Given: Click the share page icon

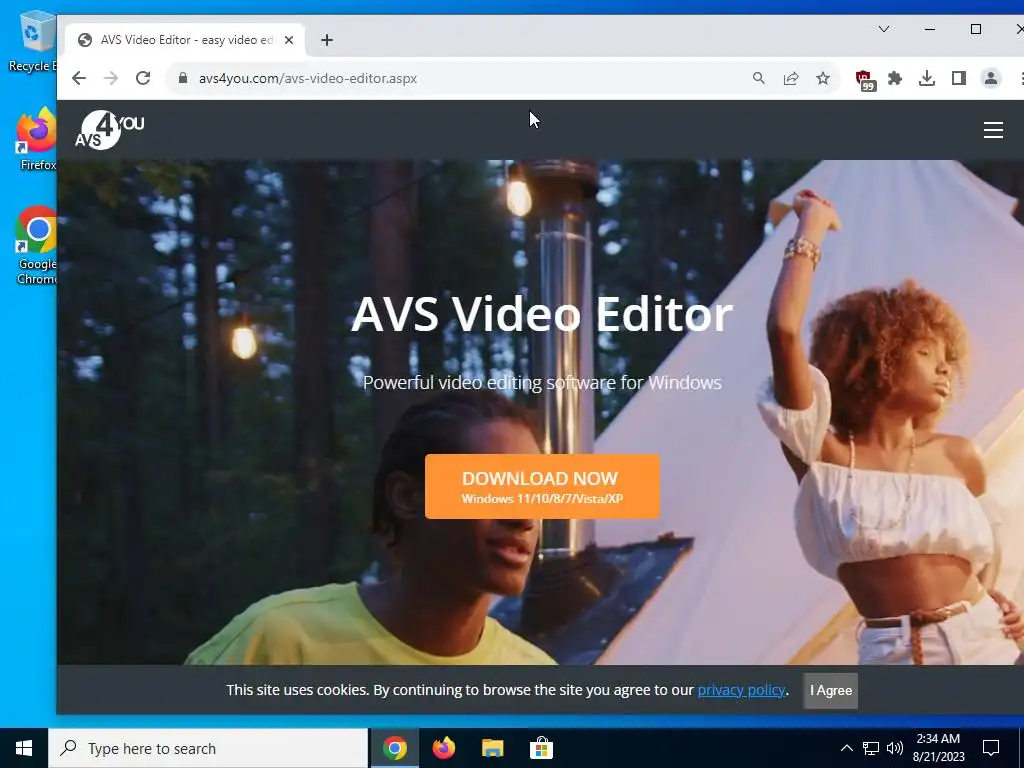Looking at the screenshot, I should tap(791, 78).
